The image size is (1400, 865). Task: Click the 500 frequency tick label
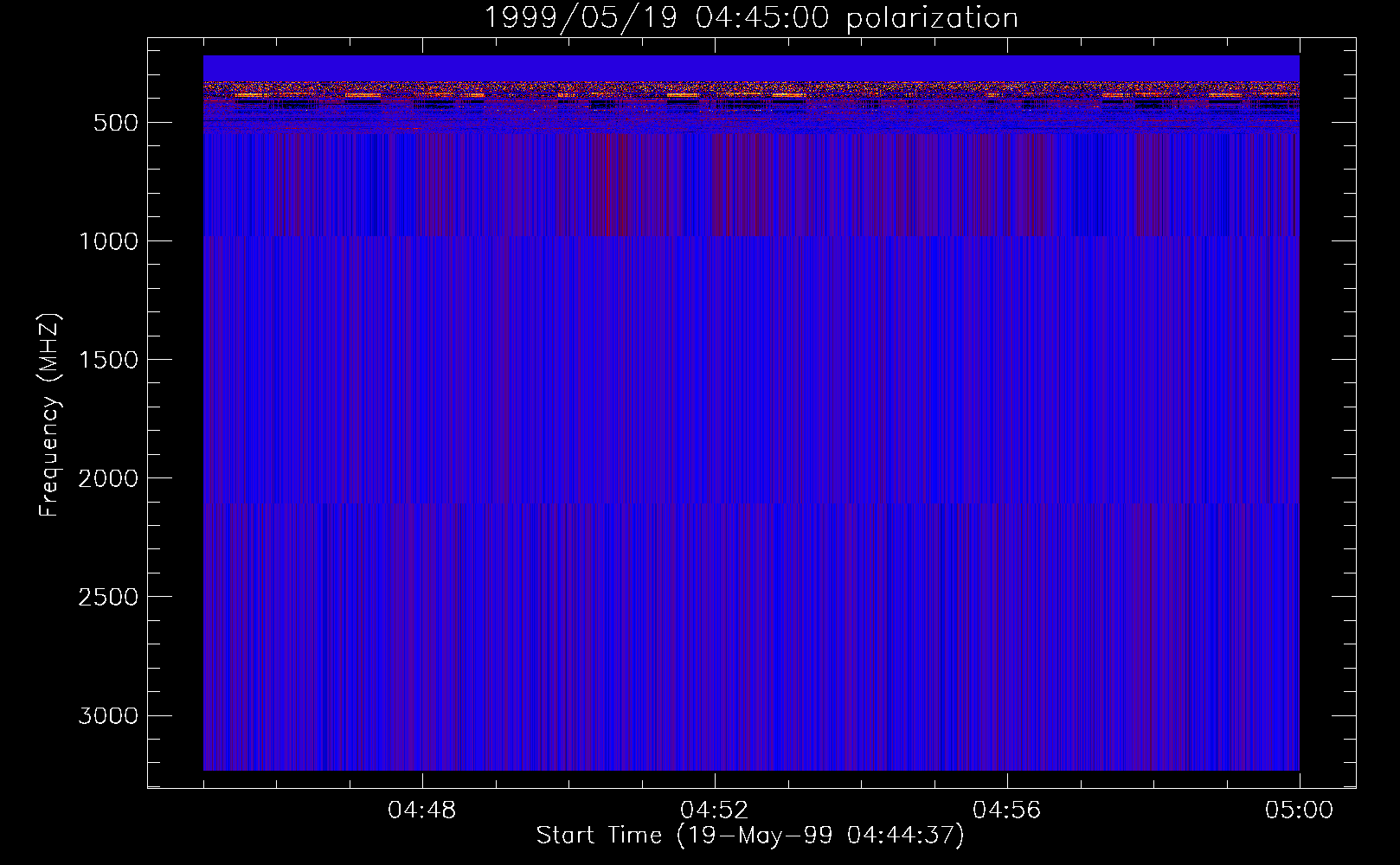(x=116, y=123)
